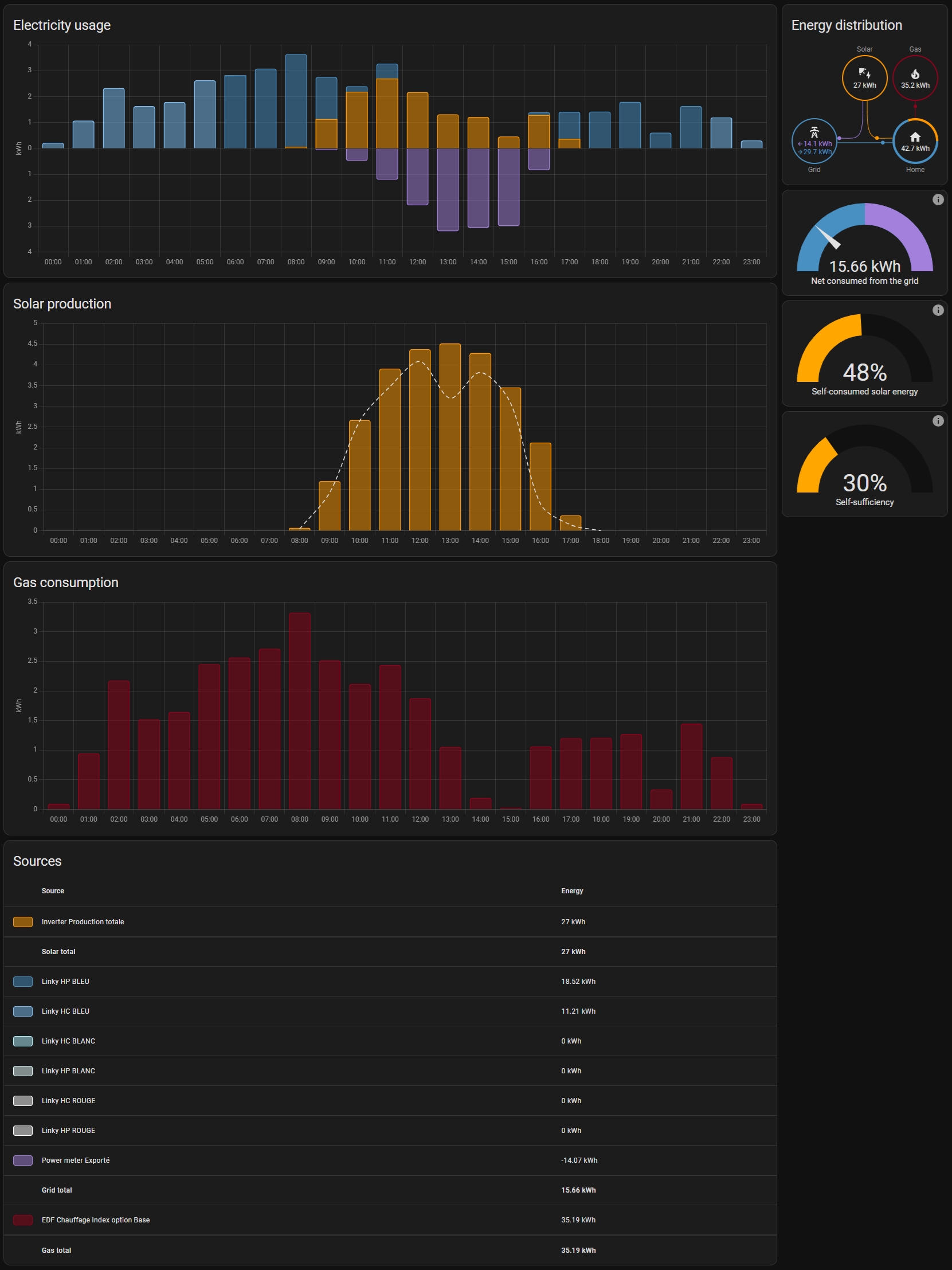The image size is (952, 1270).
Task: Click the Inverter Production totale orange swatch
Action: point(23,921)
